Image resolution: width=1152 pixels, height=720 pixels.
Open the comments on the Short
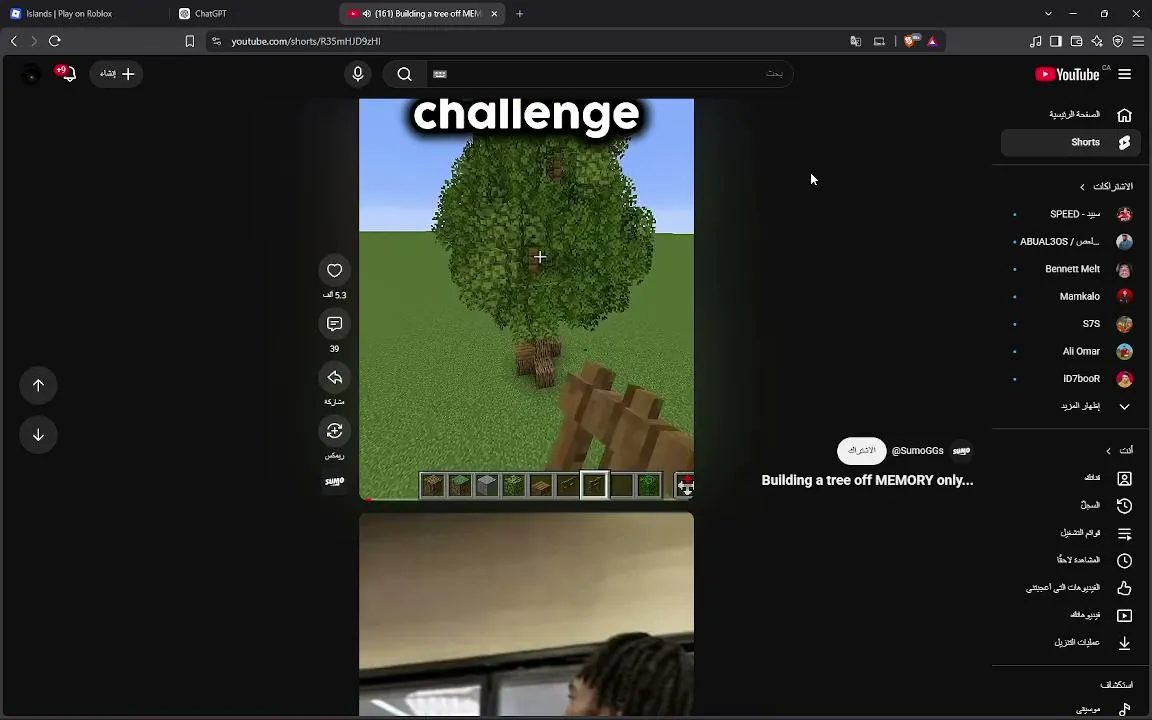coord(334,324)
